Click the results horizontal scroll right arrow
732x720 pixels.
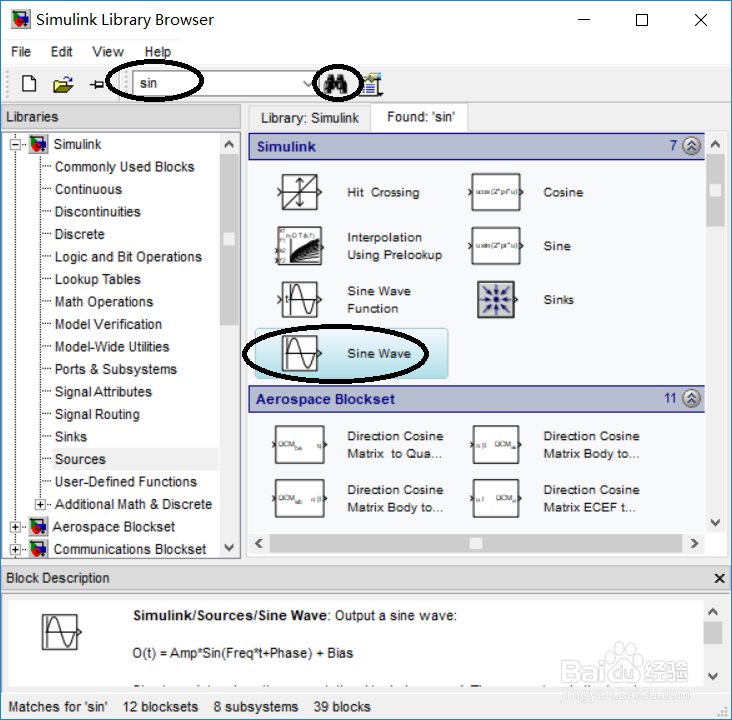pyautogui.click(x=694, y=543)
